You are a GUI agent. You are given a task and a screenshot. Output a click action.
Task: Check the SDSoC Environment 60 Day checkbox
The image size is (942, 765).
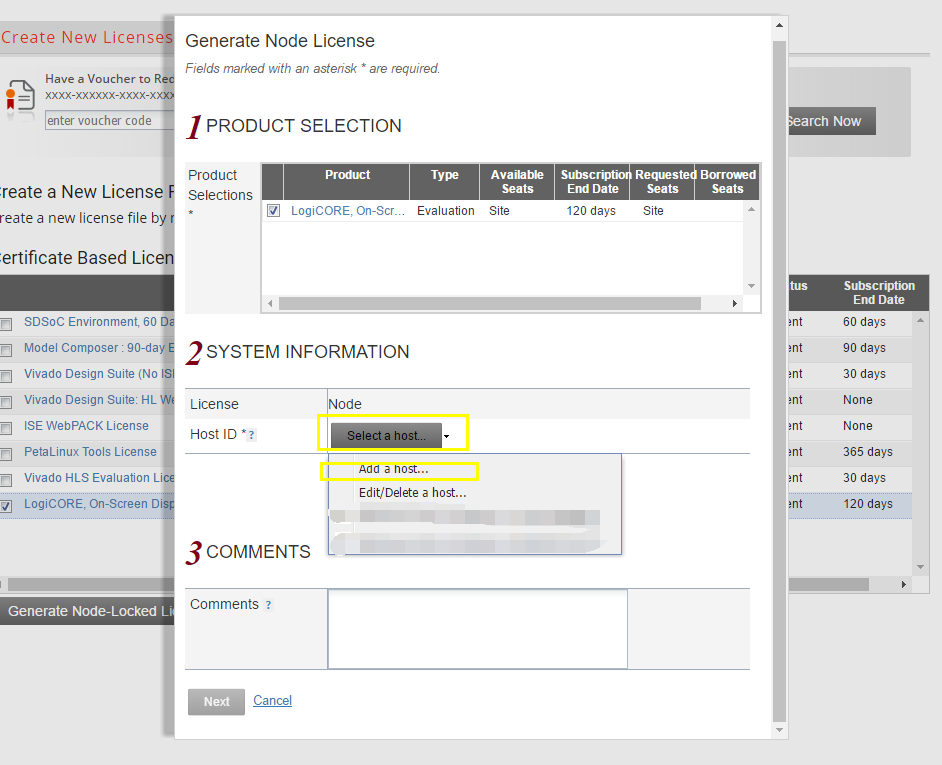pyautogui.click(x=7, y=321)
